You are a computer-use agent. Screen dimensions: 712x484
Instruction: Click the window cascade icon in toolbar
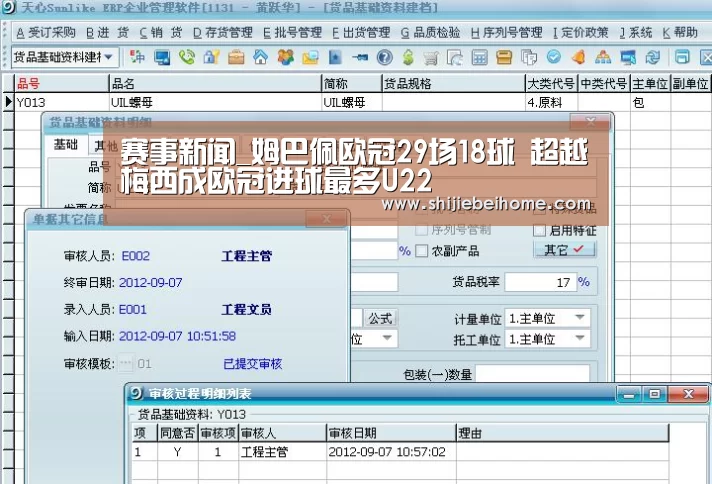point(682,57)
